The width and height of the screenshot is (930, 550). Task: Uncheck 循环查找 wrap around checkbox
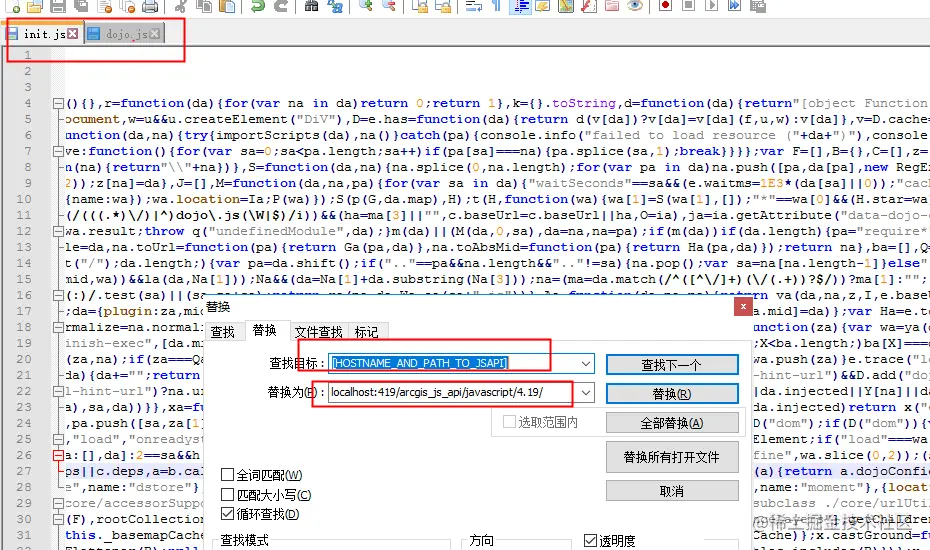coord(227,513)
